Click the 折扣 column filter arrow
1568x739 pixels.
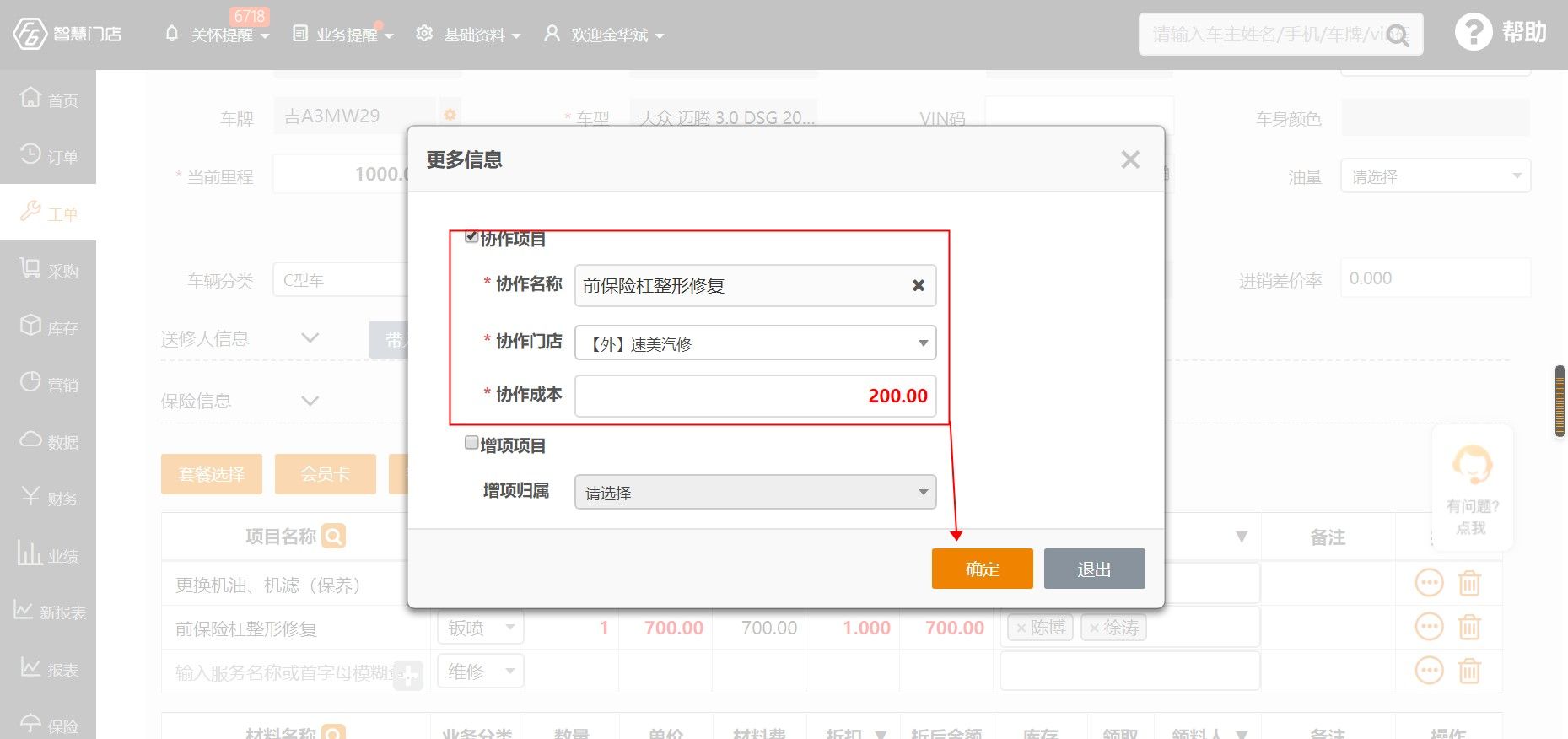881,733
